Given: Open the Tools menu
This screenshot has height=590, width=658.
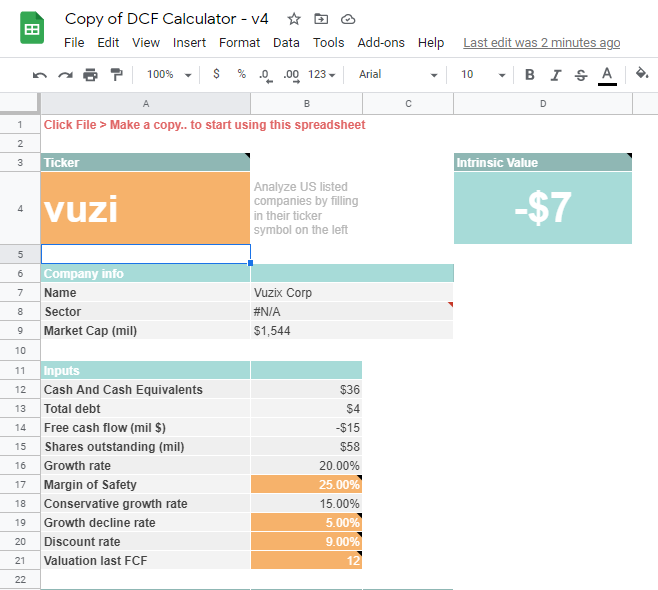Looking at the screenshot, I should pos(329,42).
